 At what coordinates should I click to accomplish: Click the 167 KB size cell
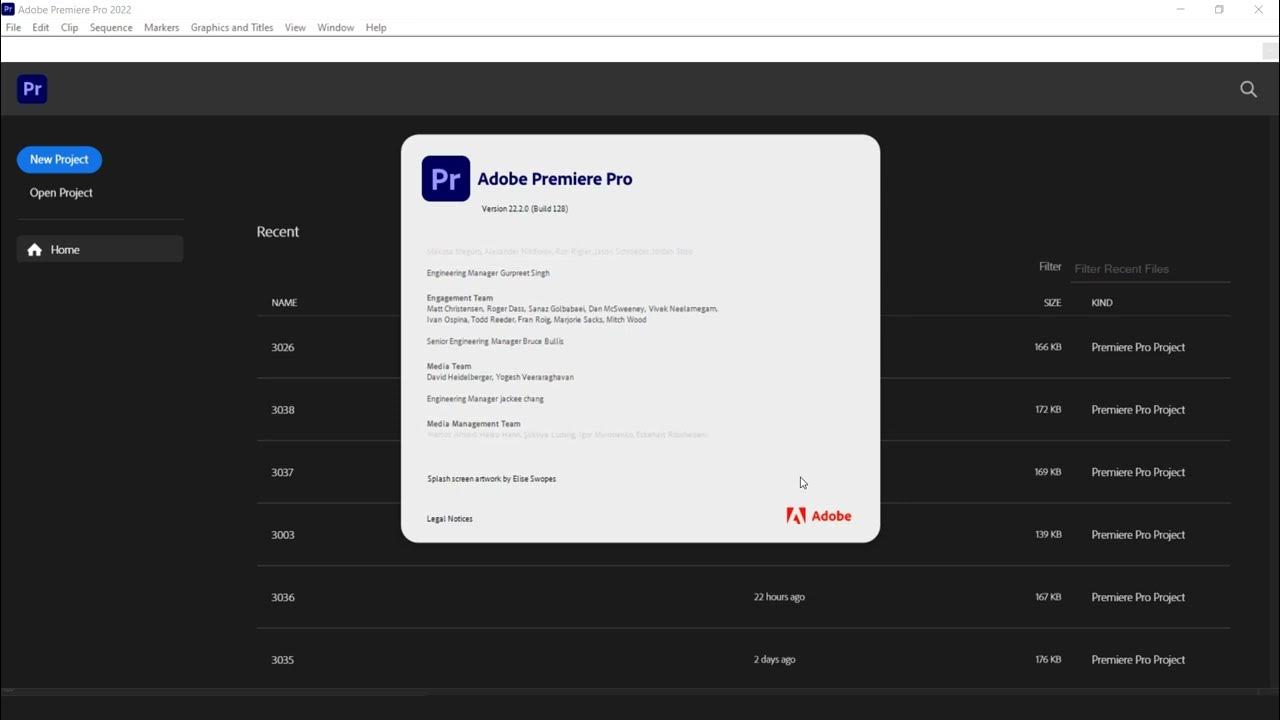coord(1048,597)
